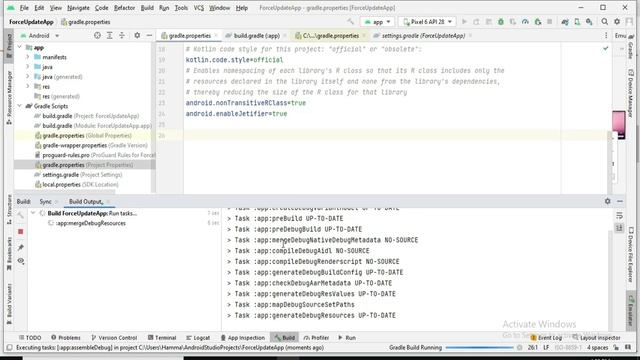
Task: Open the app run configuration dropdown
Action: [x=377, y=22]
